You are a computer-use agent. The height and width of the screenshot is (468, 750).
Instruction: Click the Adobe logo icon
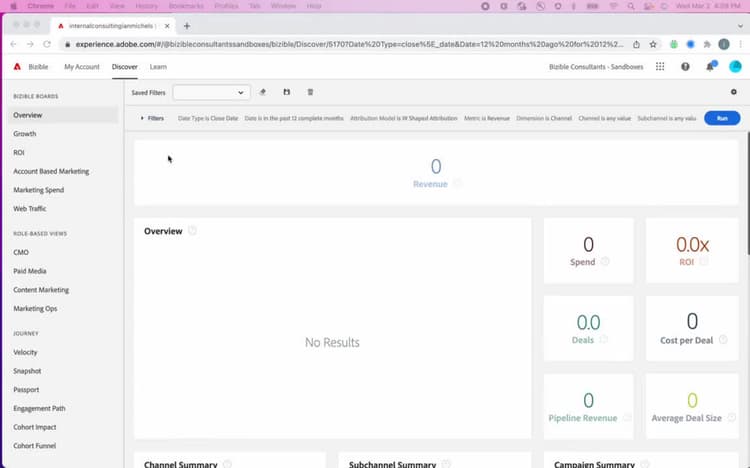tap(17, 67)
